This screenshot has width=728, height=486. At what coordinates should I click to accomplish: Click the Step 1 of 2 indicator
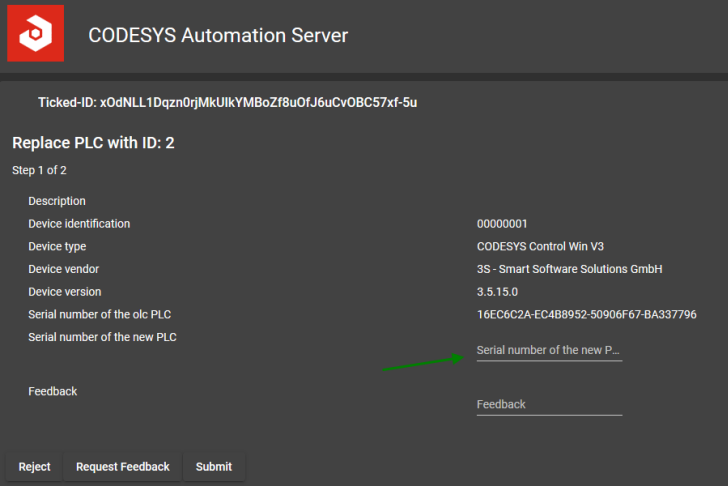pyautogui.click(x=39, y=170)
